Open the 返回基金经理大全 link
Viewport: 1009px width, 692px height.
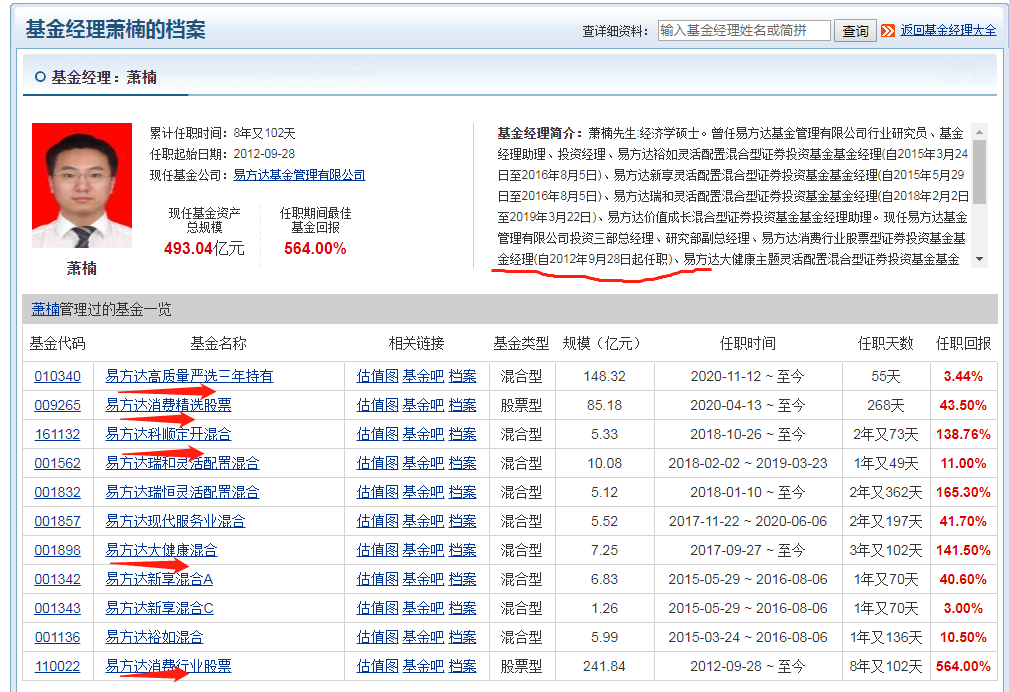pyautogui.click(x=946, y=30)
